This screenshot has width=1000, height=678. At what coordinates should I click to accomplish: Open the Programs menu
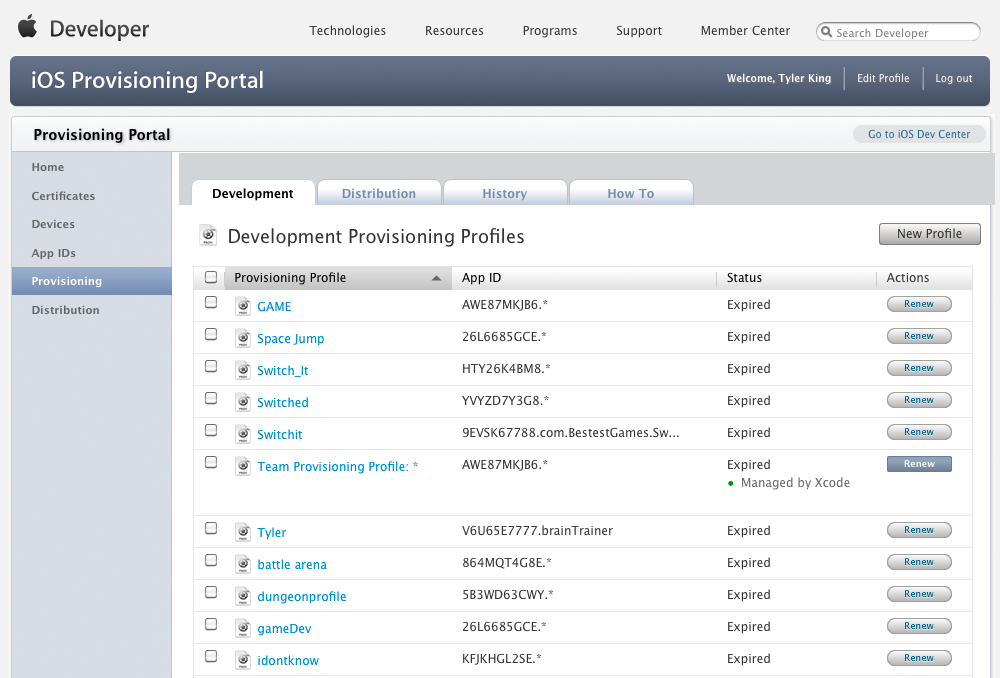550,31
